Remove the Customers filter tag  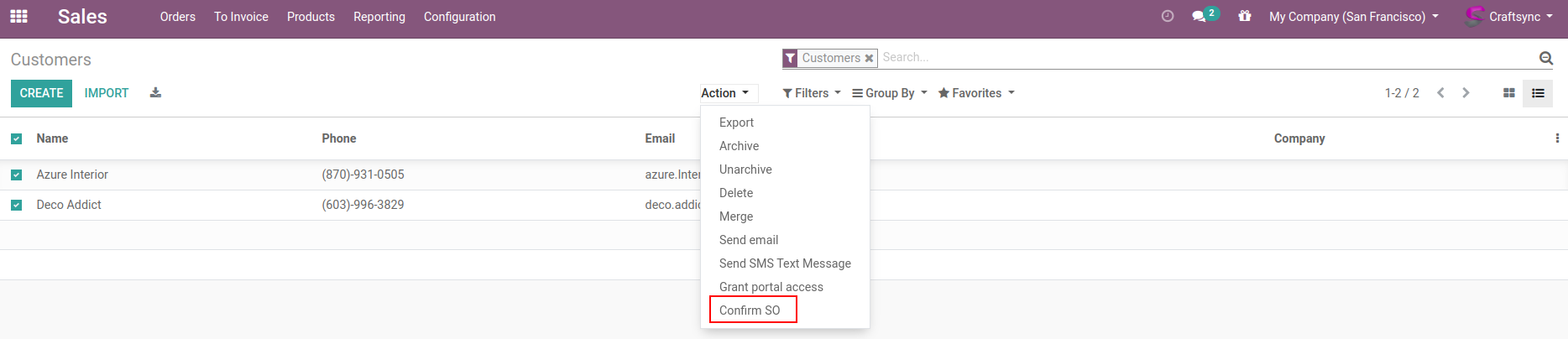[869, 59]
